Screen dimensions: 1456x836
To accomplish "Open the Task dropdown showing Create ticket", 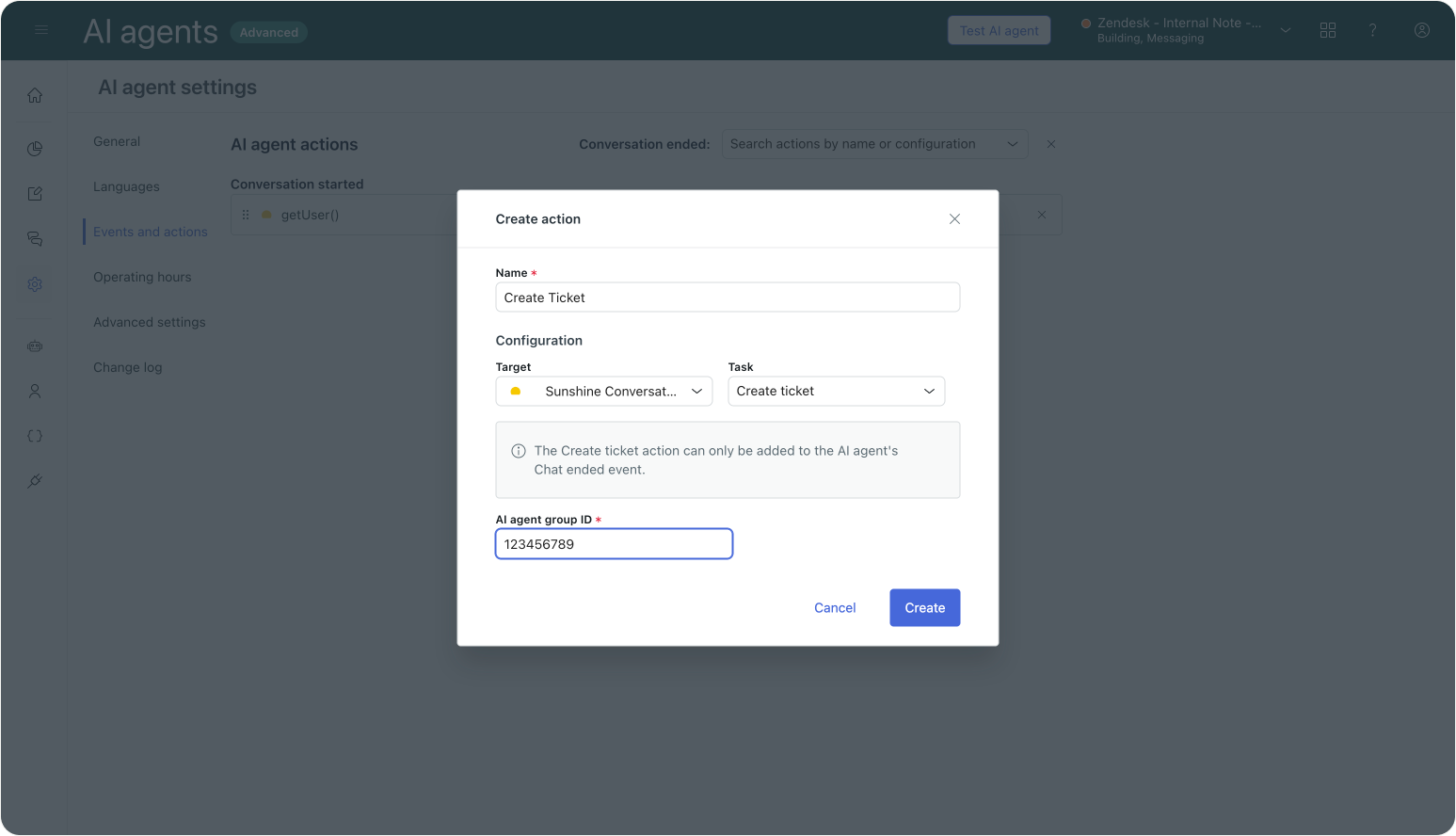I will click(x=836, y=392).
